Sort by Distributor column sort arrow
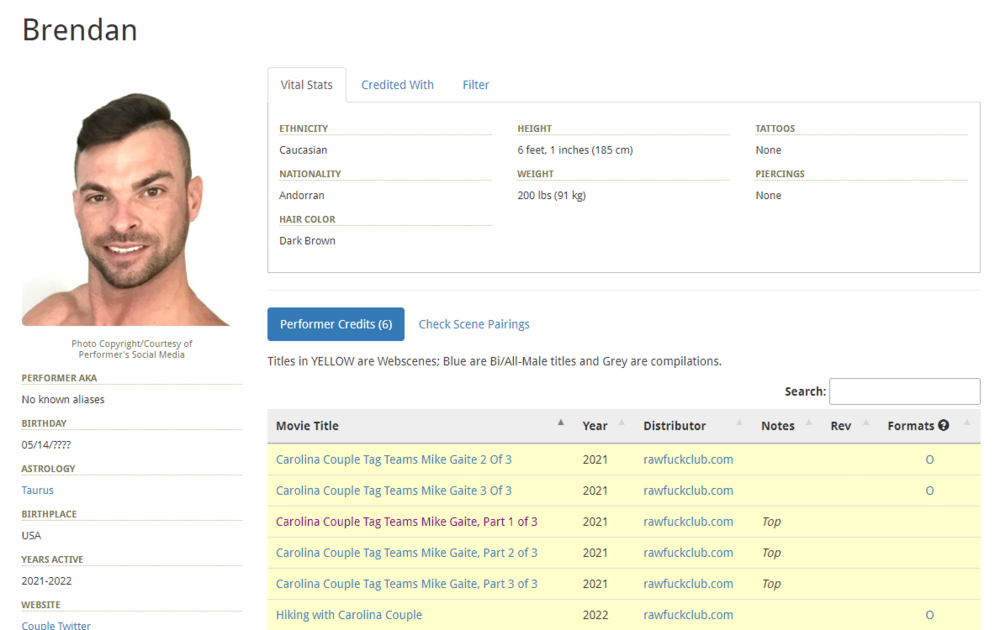Screen dimensions: 1000x630 [739, 423]
